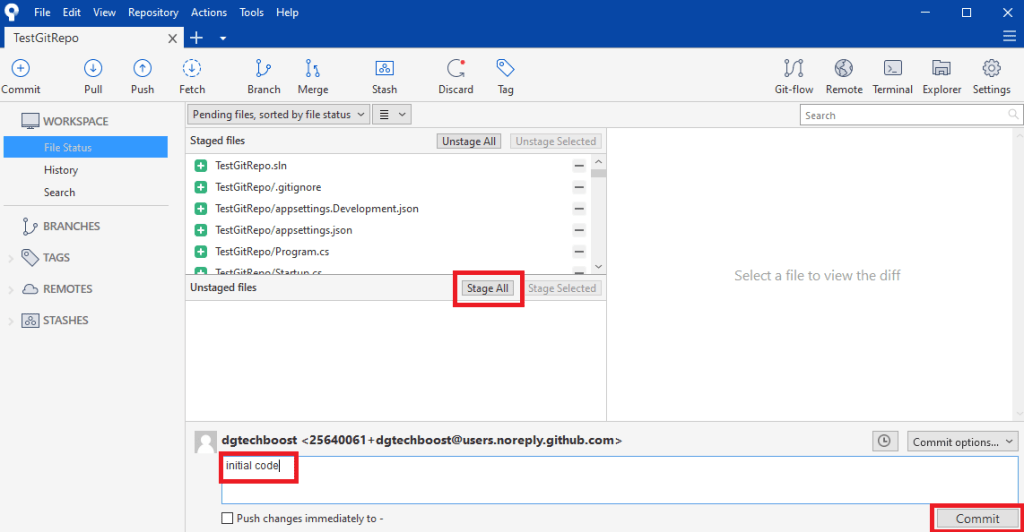Create a new Branch from toolbar
1024x532 pixels.
264,69
